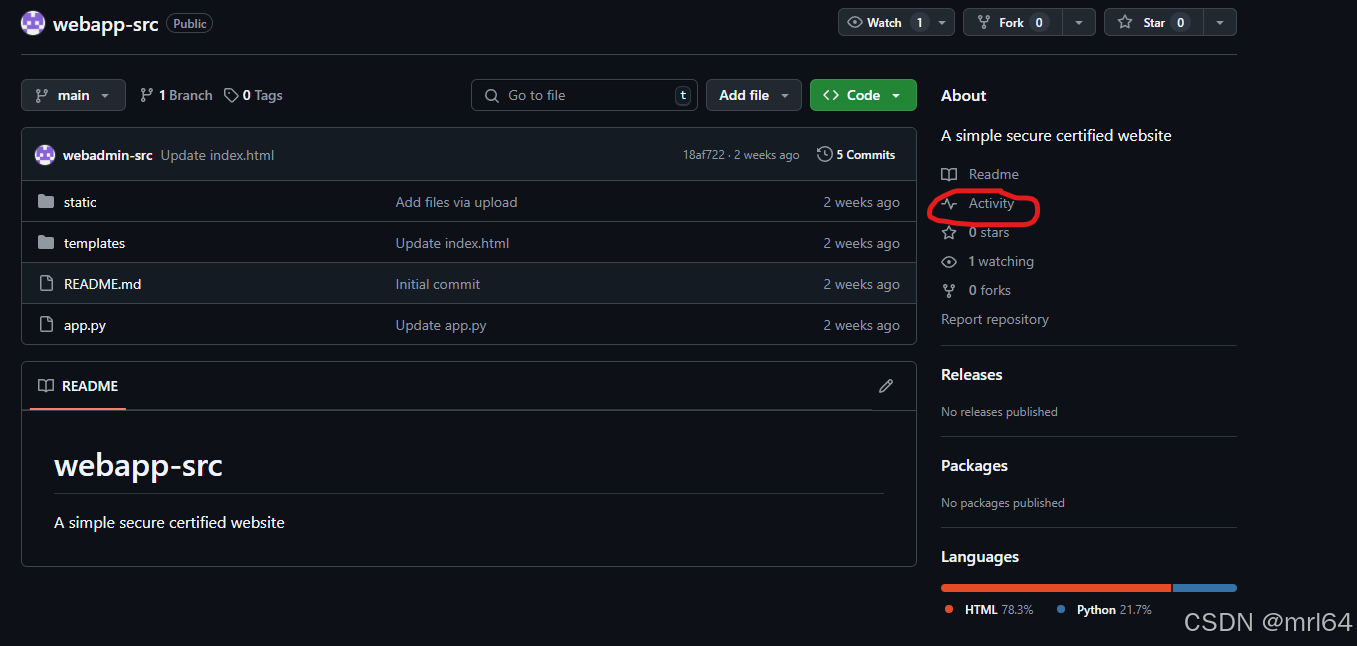The image size is (1357, 646).
Task: Click the app.py file icon
Action: (x=46, y=325)
